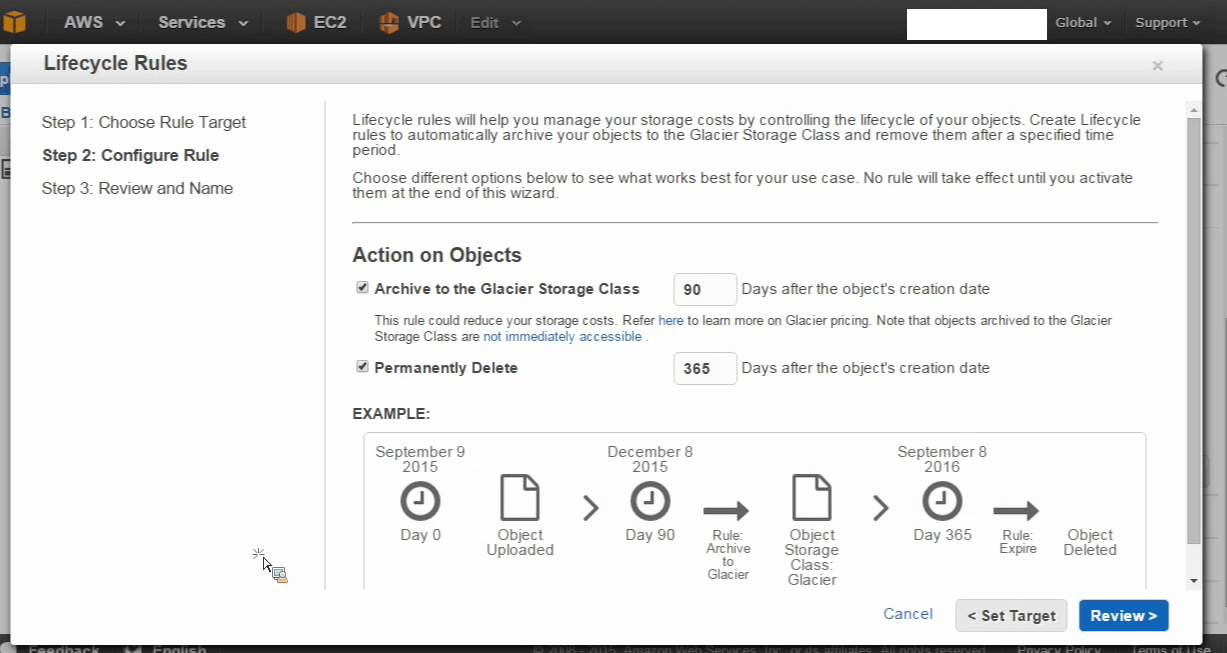
Task: Click the Day 90 clock icon
Action: coord(650,501)
